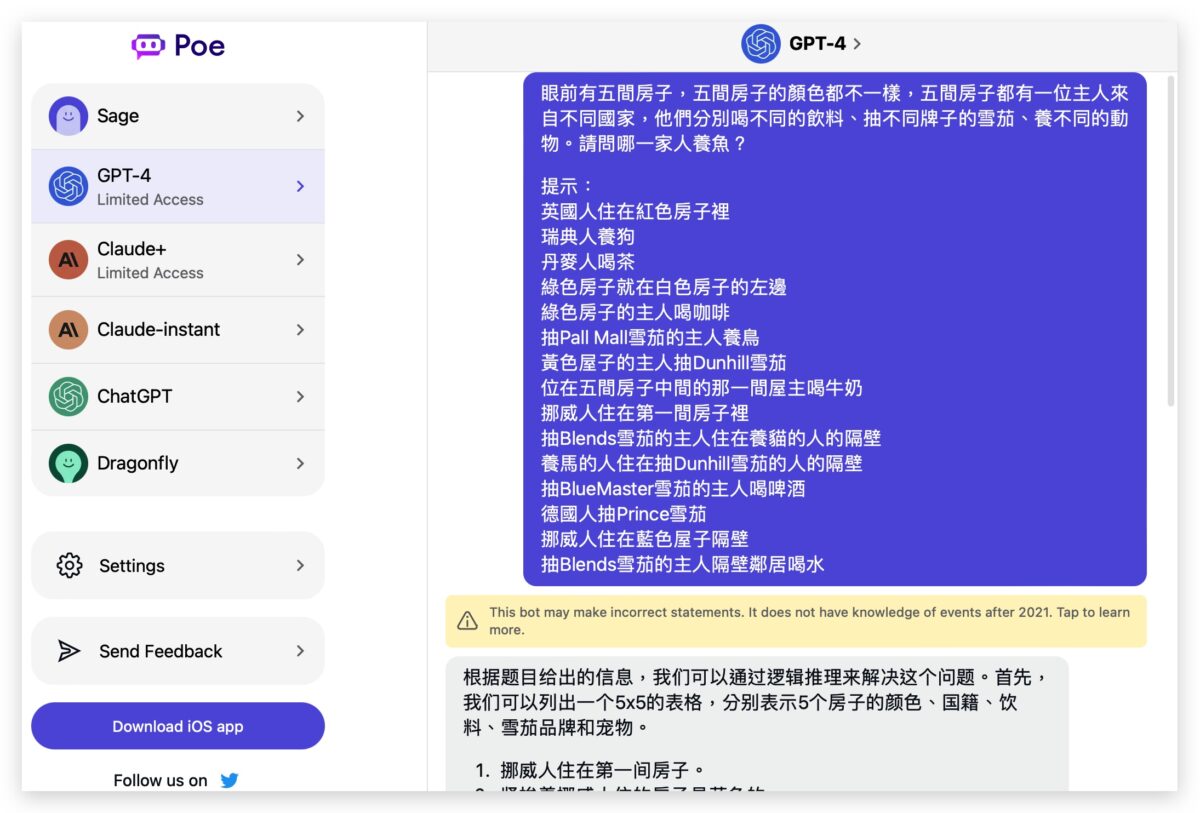The height and width of the screenshot is (813, 1200).
Task: Open the Send Feedback row chevron
Action: pos(300,652)
